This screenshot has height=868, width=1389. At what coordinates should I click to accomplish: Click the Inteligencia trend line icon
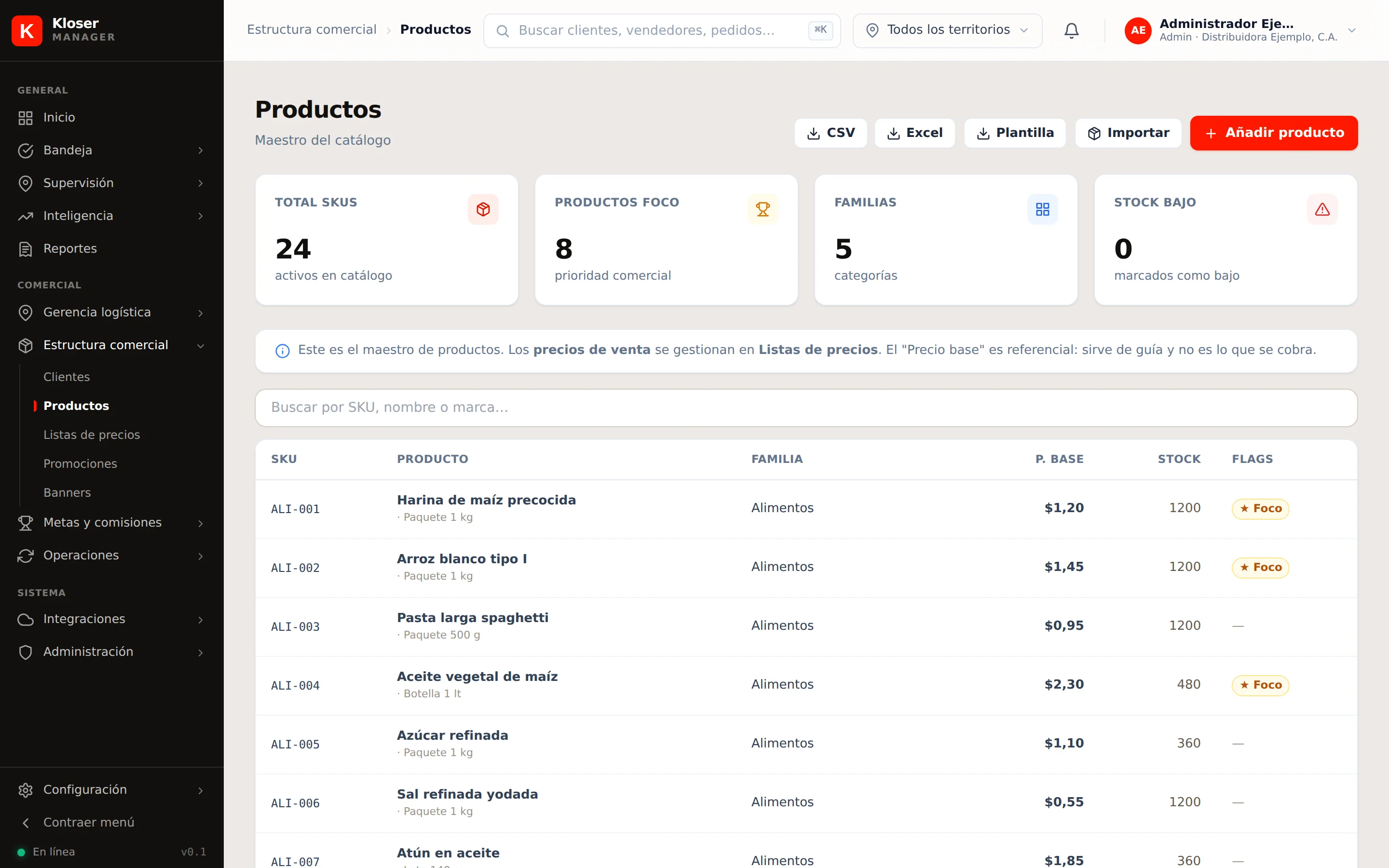pos(25,217)
